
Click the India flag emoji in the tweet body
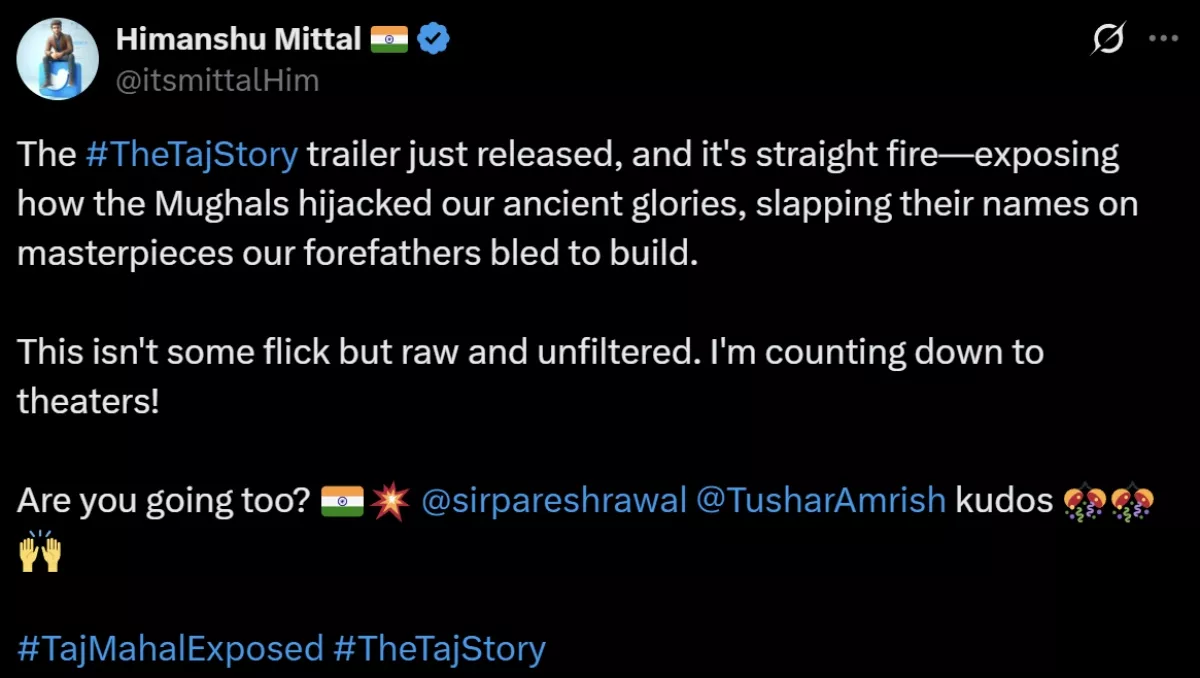(342, 500)
